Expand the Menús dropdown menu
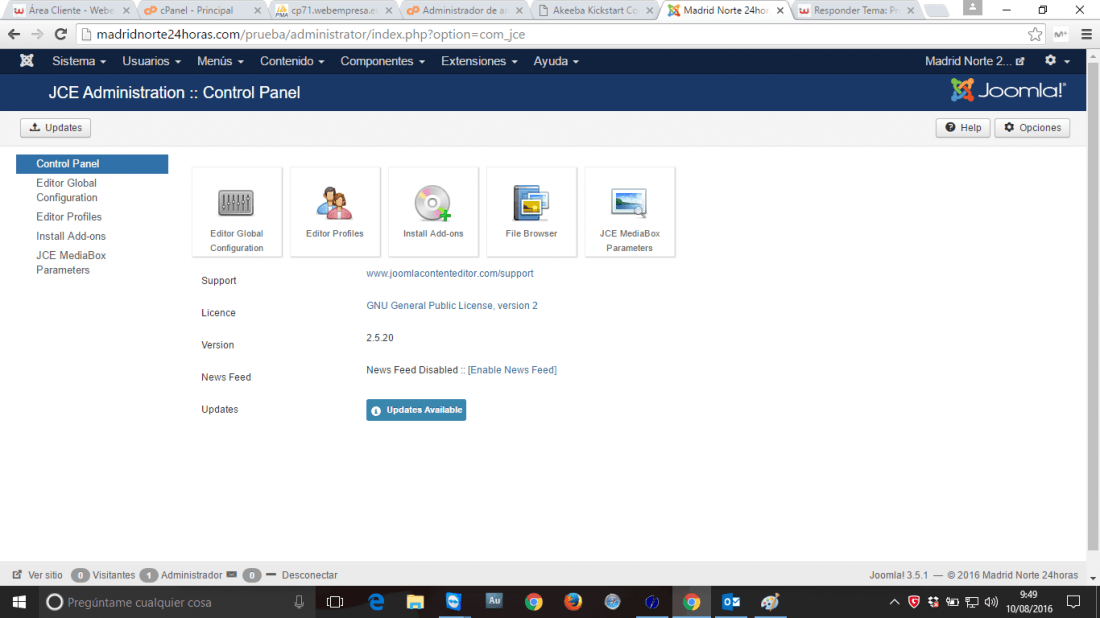 [x=220, y=61]
